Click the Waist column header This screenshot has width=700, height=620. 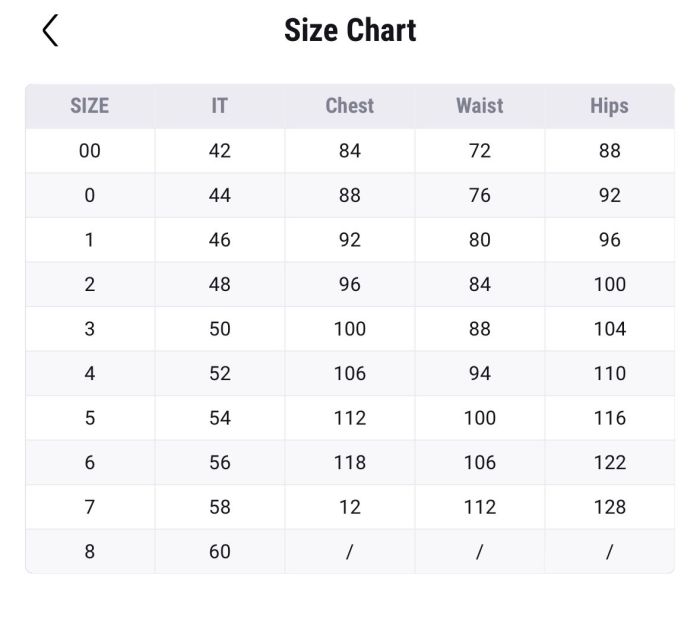pyautogui.click(x=480, y=106)
